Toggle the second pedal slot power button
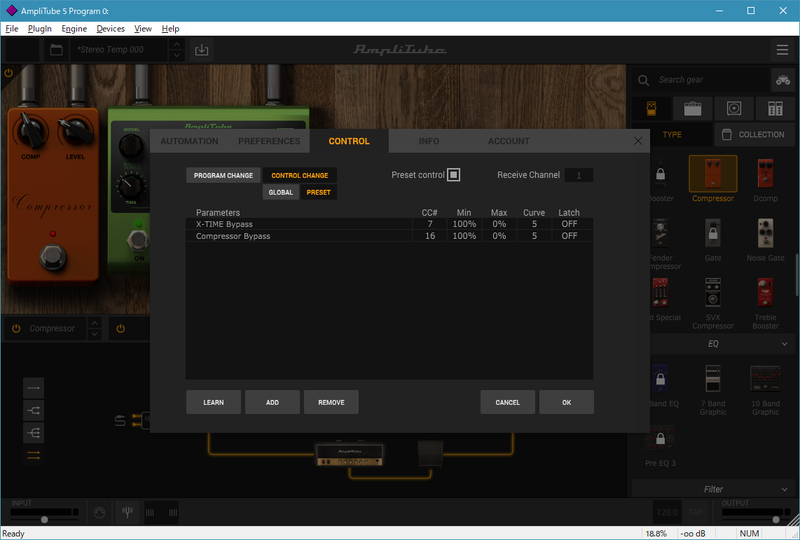The height and width of the screenshot is (540, 800). [120, 328]
